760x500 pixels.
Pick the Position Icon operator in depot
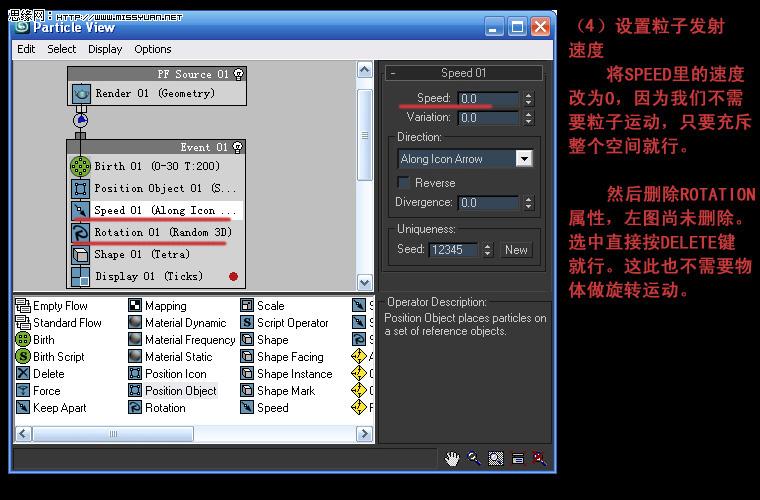coord(168,374)
